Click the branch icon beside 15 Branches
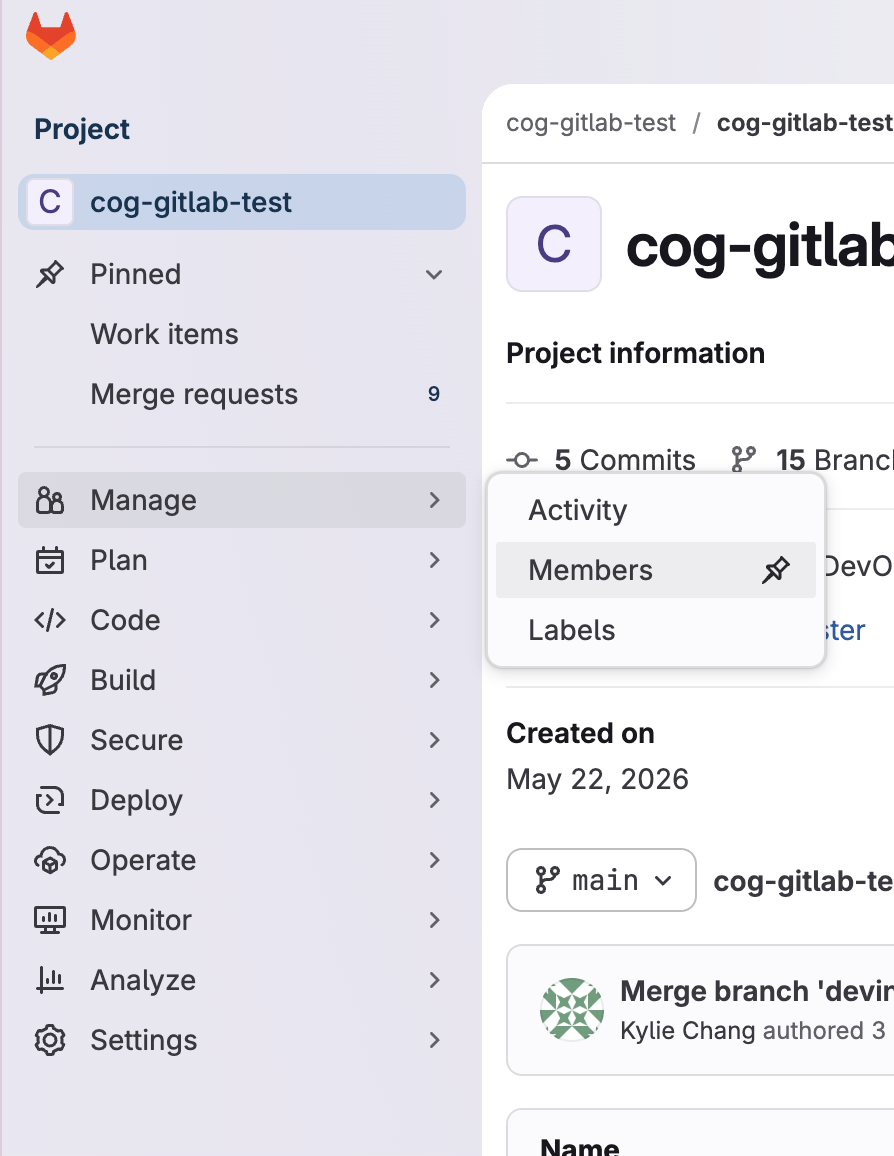 coord(744,459)
